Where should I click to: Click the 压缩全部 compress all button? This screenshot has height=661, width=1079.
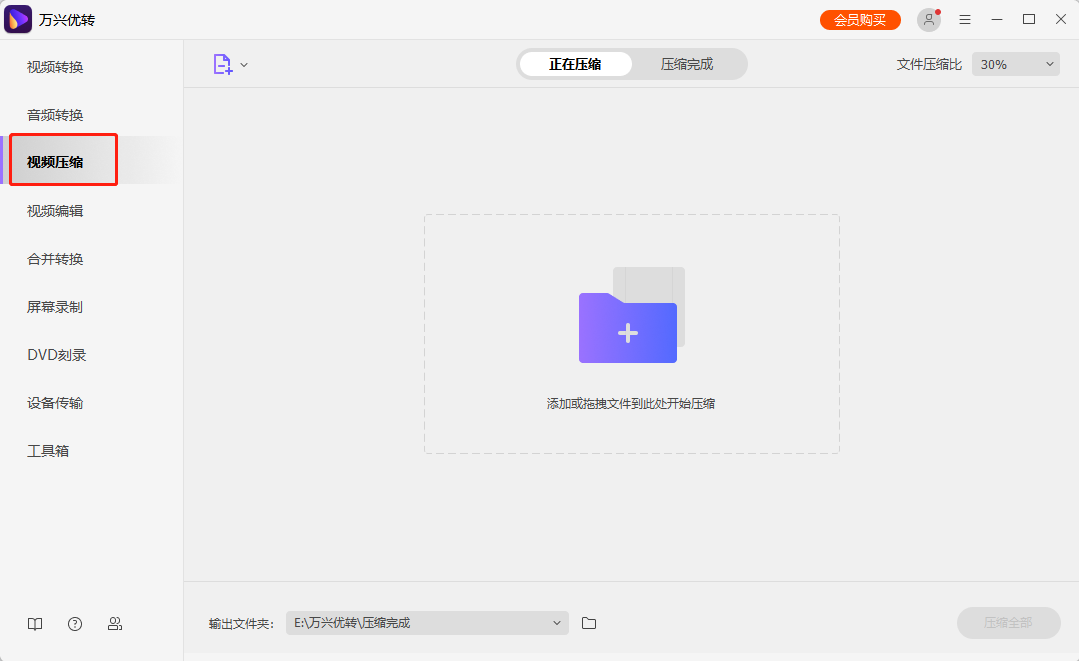click(1008, 622)
